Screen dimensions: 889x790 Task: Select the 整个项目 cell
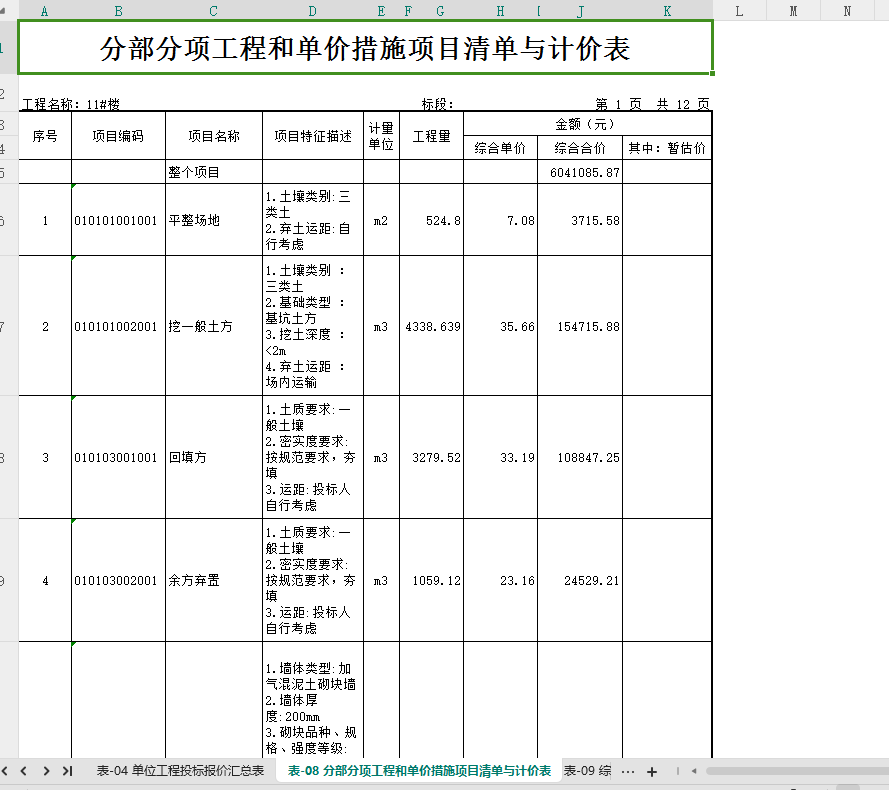tap(214, 172)
